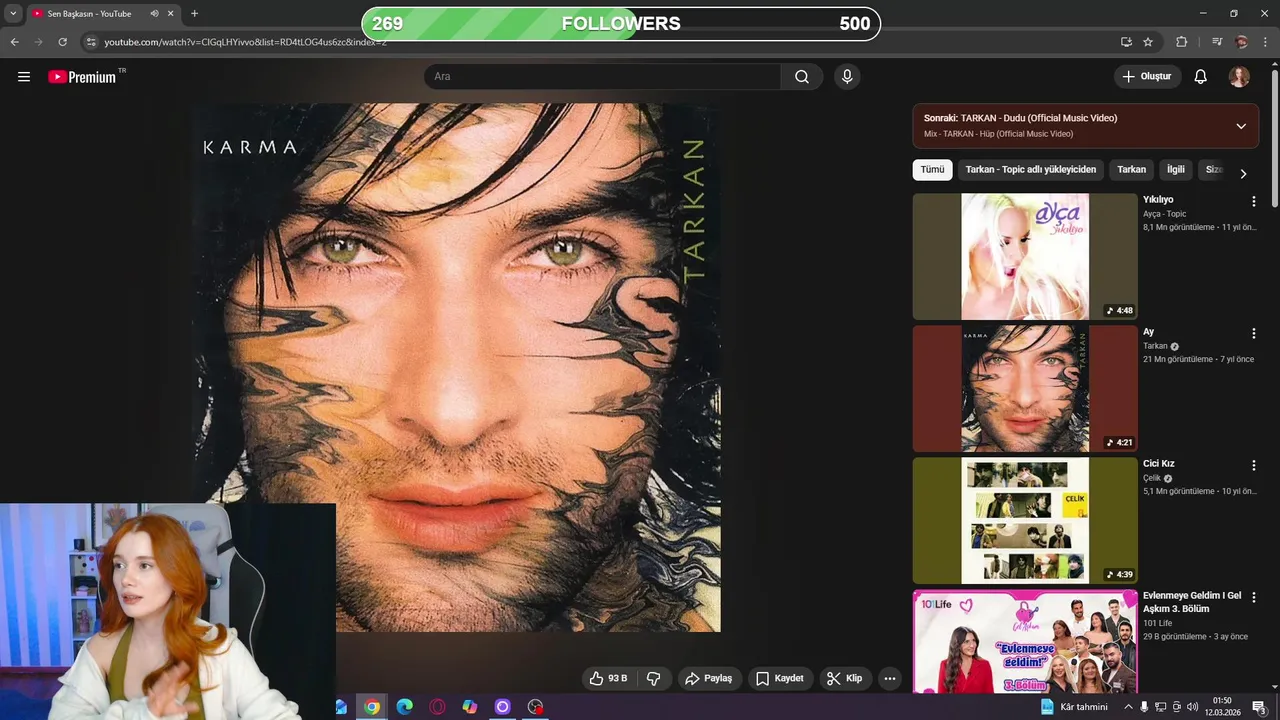Open Chrome extensions puzzle icon
The image size is (1280, 720).
click(x=1182, y=42)
